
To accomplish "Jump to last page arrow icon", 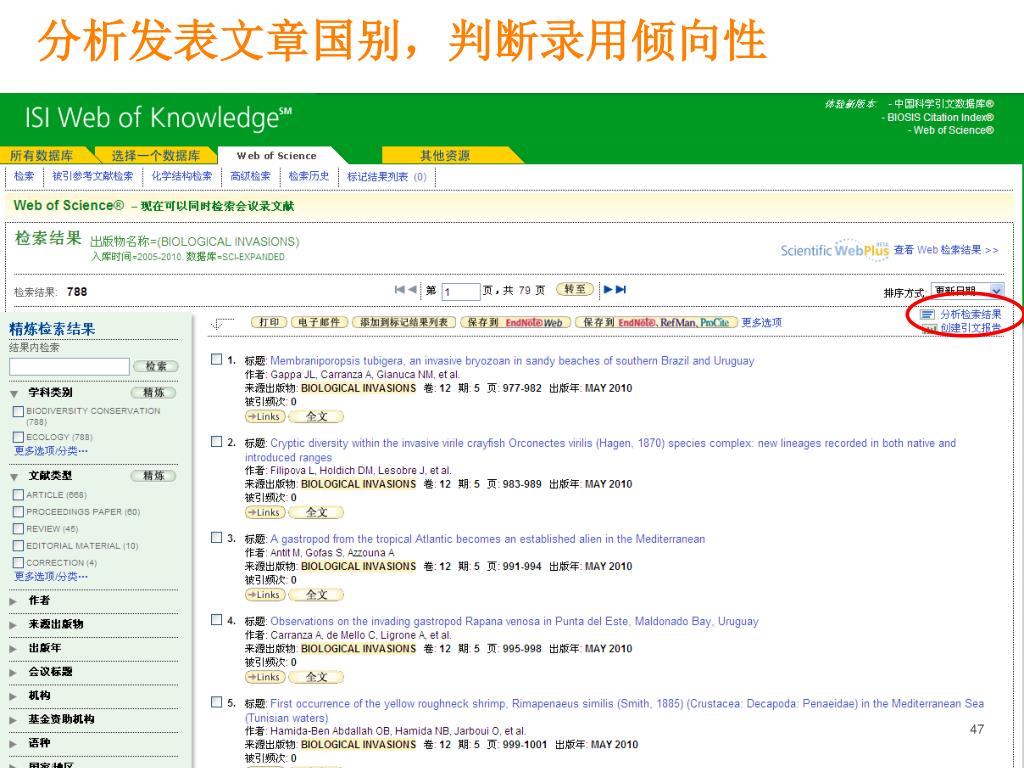I will pyautogui.click(x=621, y=289).
